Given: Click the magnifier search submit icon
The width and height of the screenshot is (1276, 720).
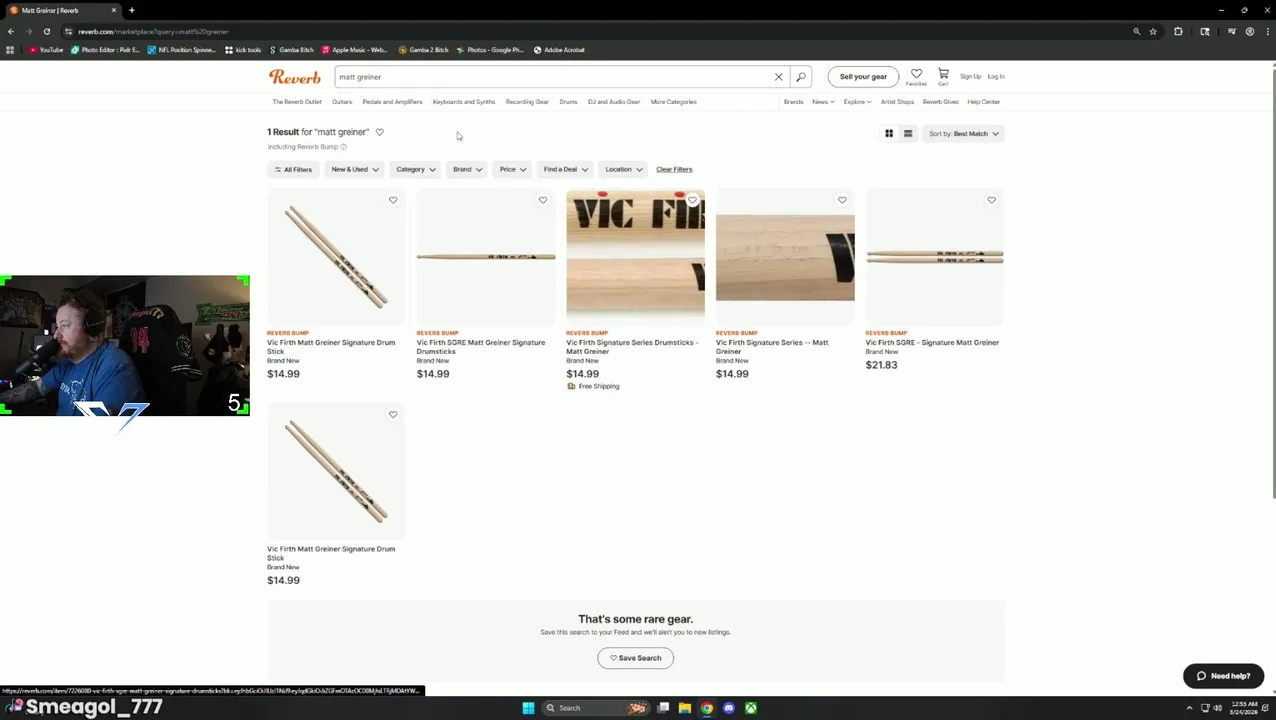Looking at the screenshot, I should click(x=801, y=77).
